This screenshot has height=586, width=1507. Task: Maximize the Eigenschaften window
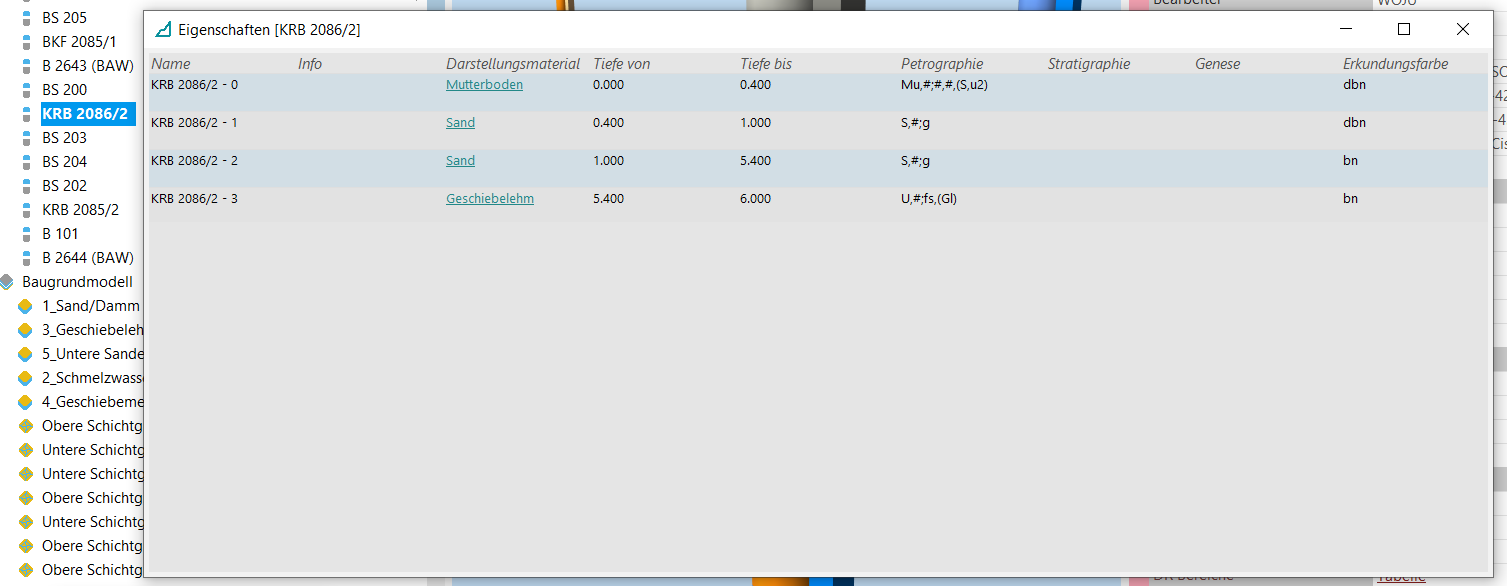point(1403,30)
